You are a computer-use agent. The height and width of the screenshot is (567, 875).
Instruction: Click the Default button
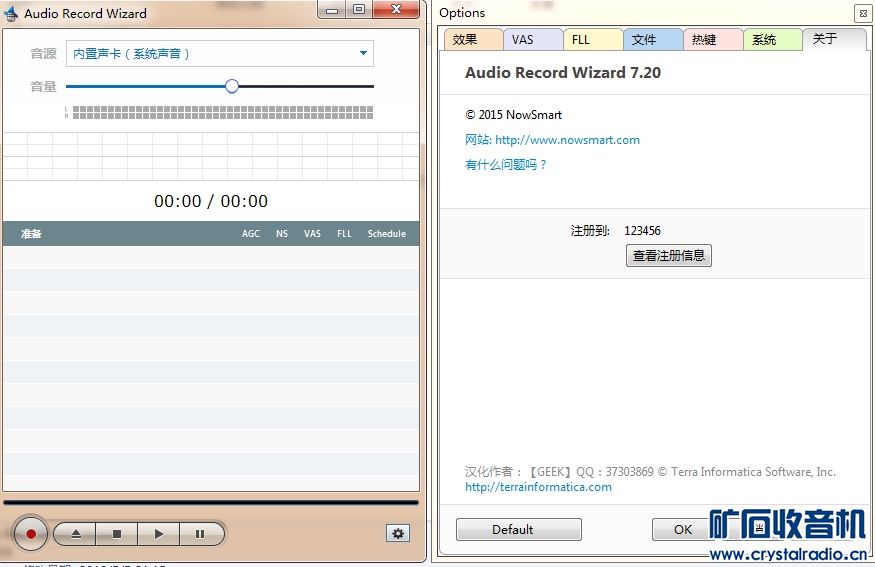(518, 530)
